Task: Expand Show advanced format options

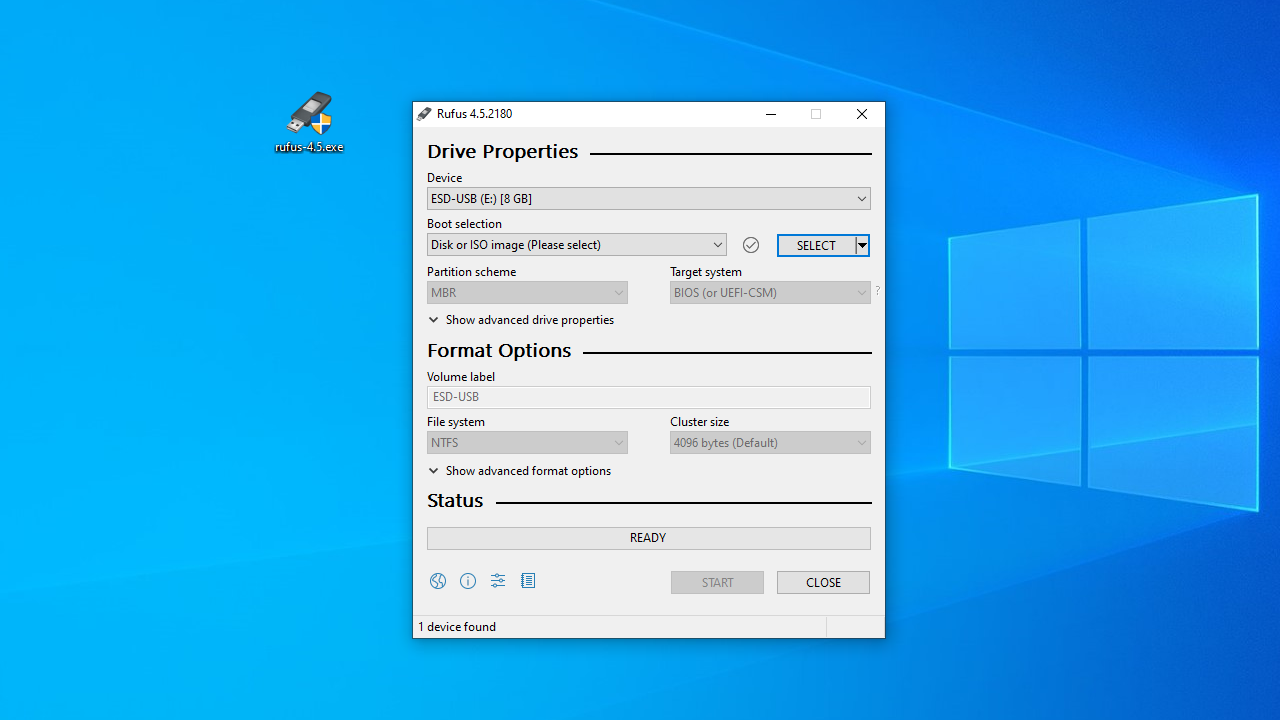Action: pyautogui.click(x=519, y=471)
